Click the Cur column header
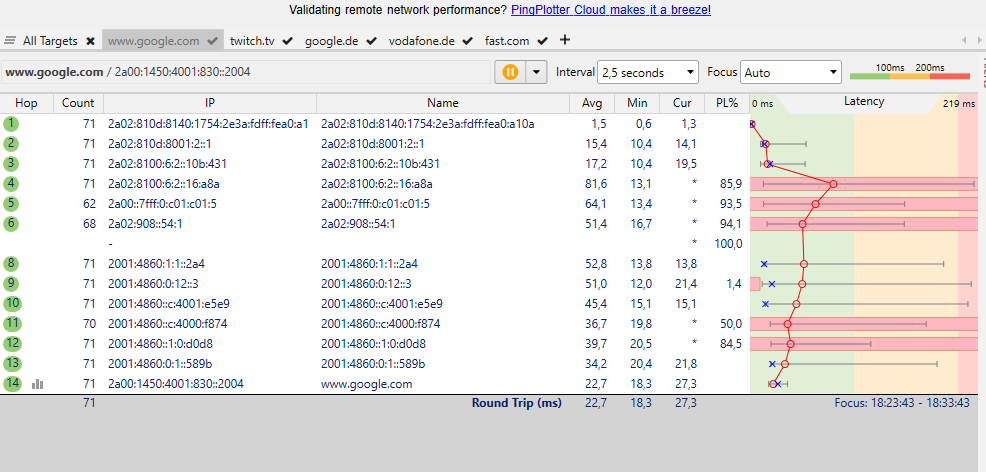The height and width of the screenshot is (472, 986). [682, 103]
